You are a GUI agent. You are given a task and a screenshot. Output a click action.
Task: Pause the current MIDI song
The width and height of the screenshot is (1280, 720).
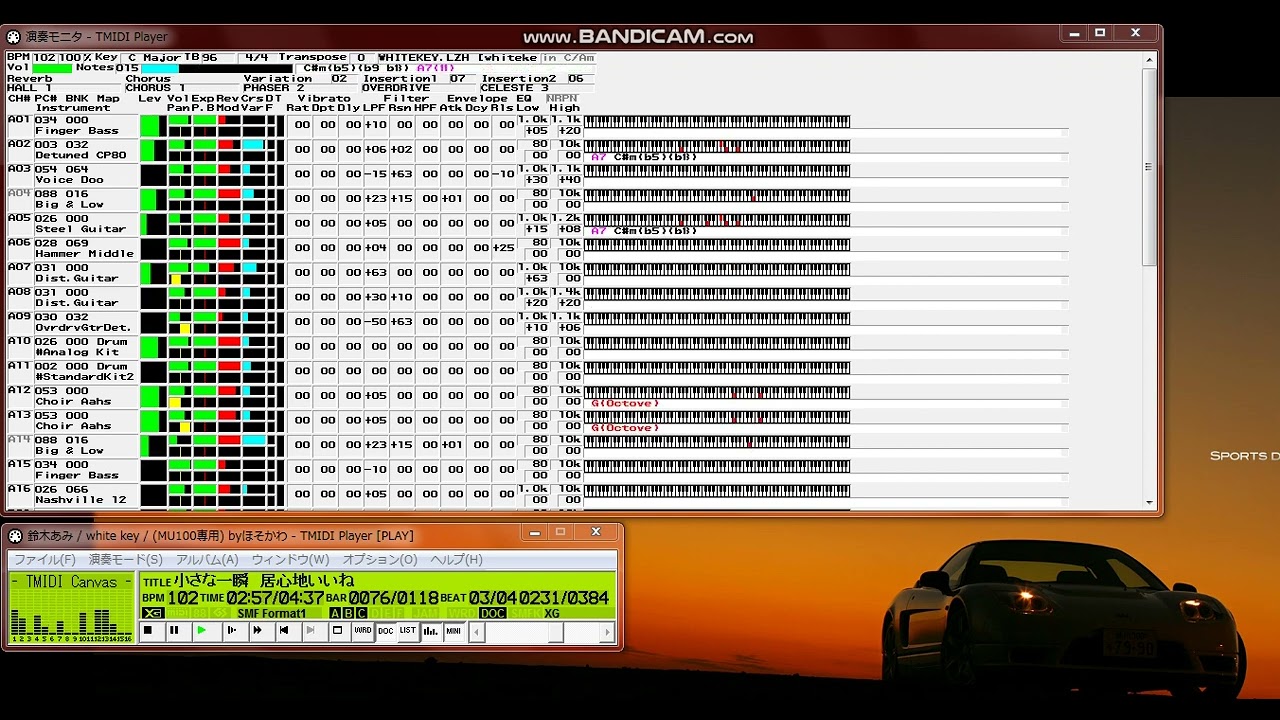pyautogui.click(x=174, y=631)
